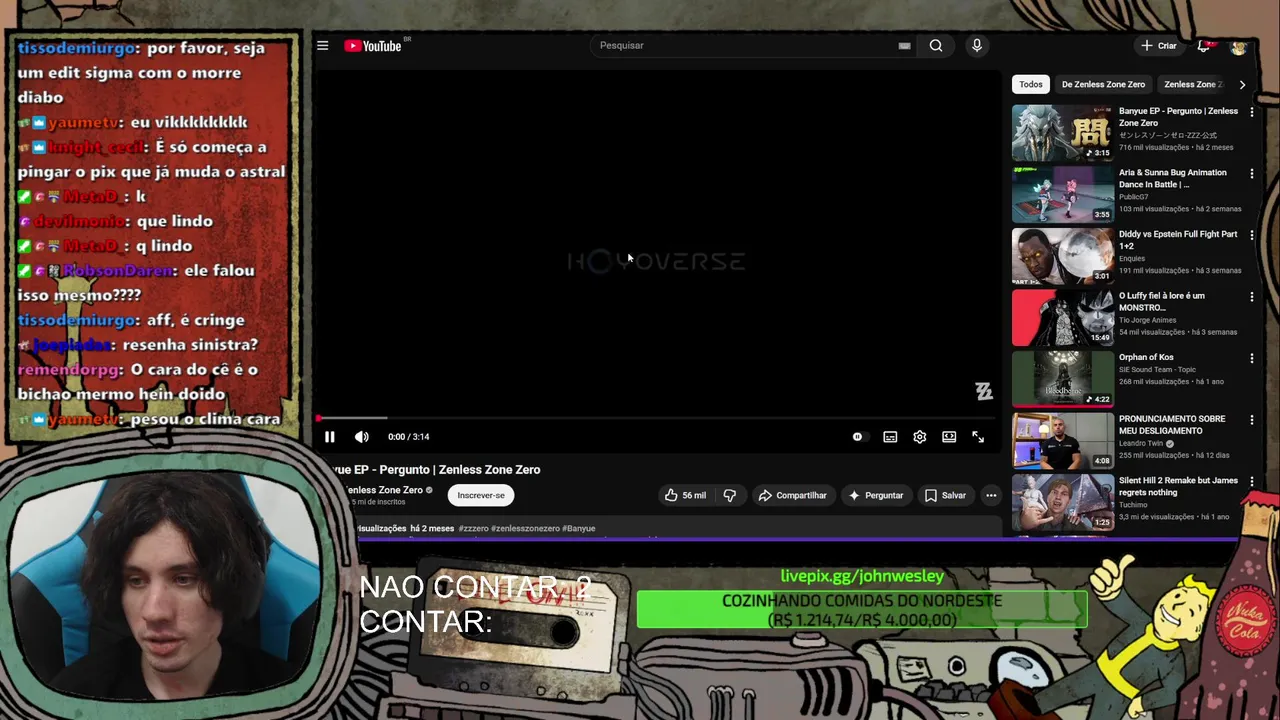Click the #zenlesszonezero hashtag
1280x720 pixels.
[x=525, y=528]
